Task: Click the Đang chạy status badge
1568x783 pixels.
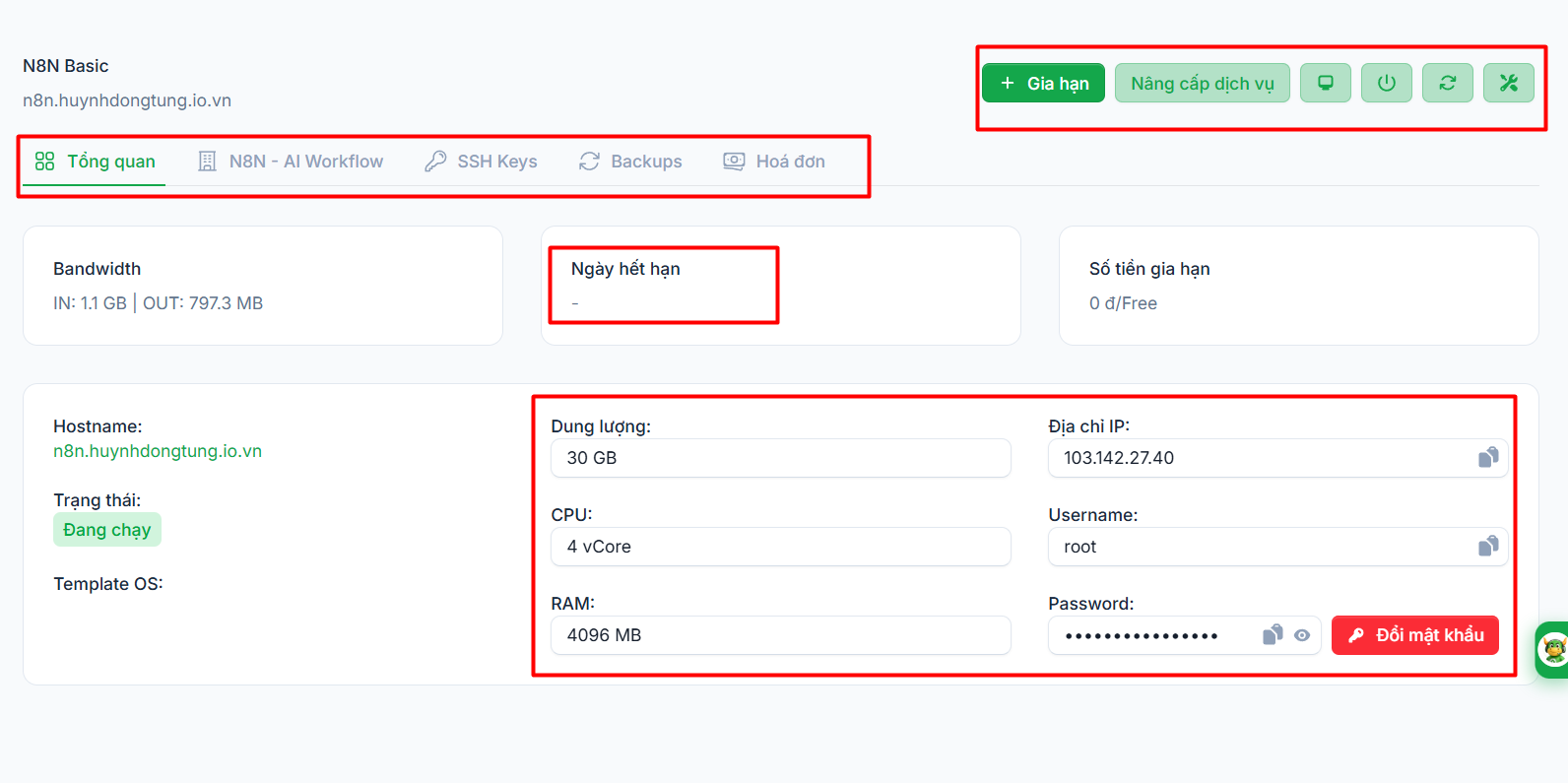Action: tap(107, 530)
